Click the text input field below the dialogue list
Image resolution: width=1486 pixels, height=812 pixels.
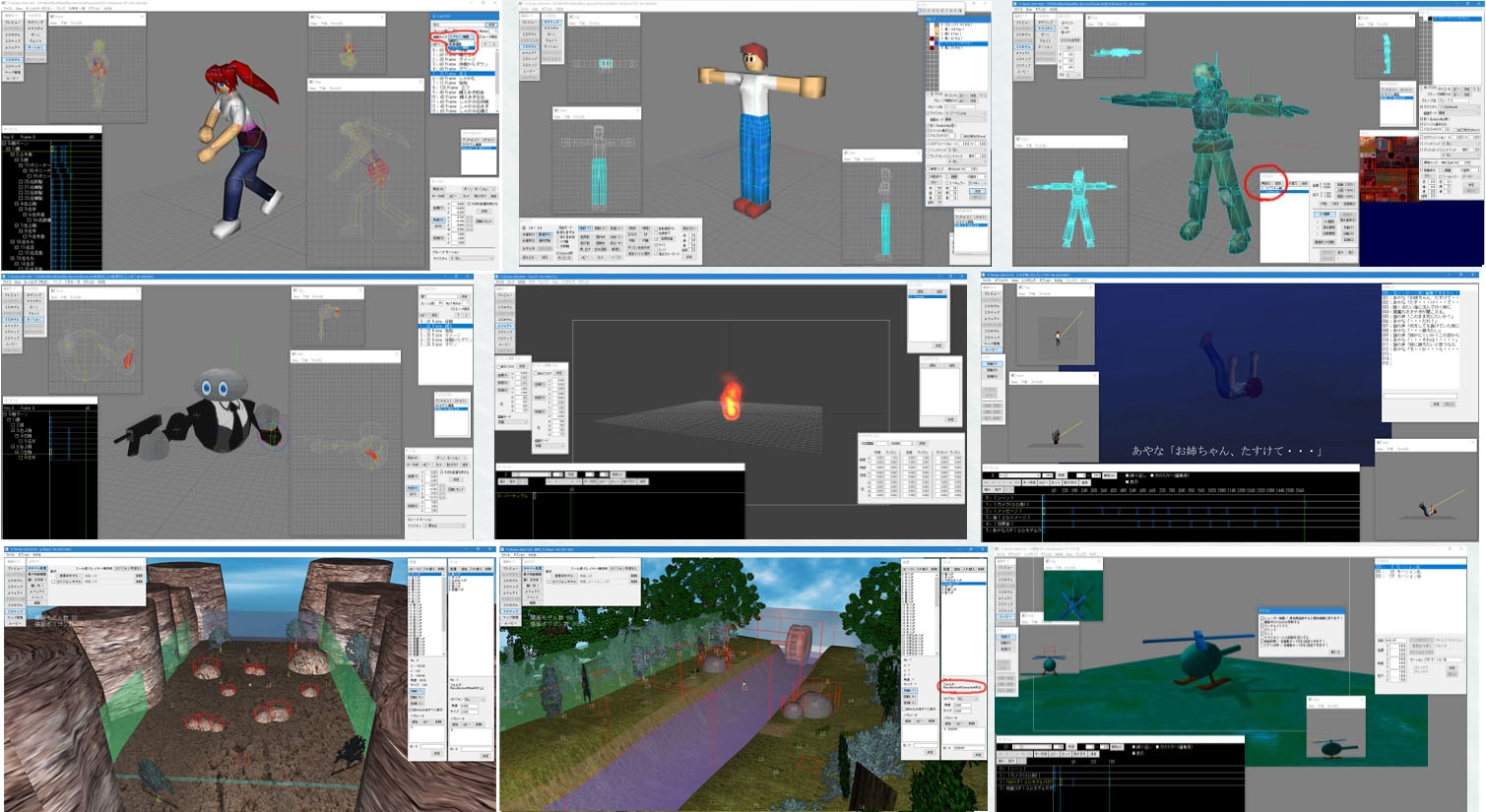pyautogui.click(x=1420, y=395)
